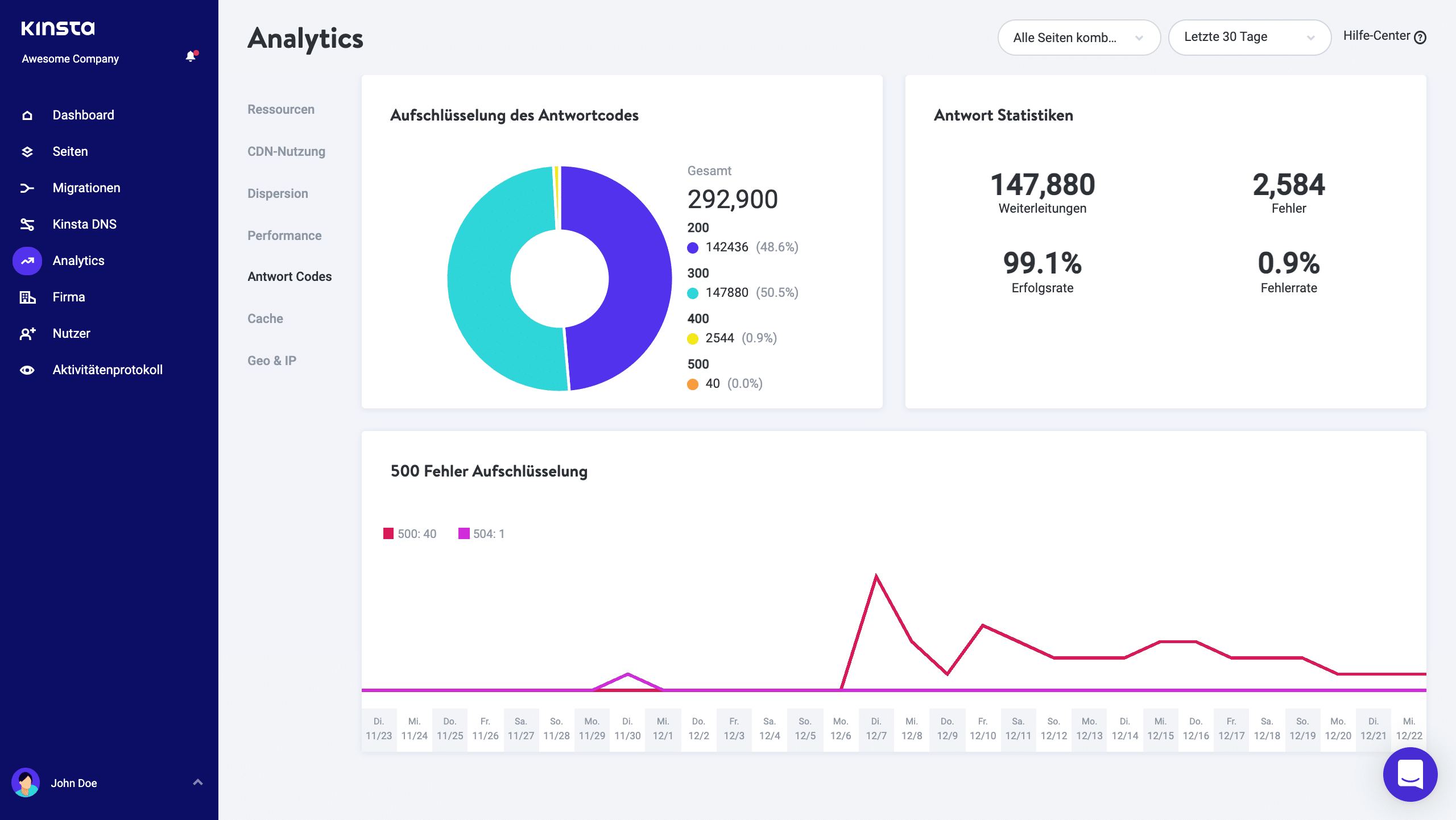Screen dimensions: 1456x820
Task: Click the Ressourcen tab link
Action: pos(281,109)
